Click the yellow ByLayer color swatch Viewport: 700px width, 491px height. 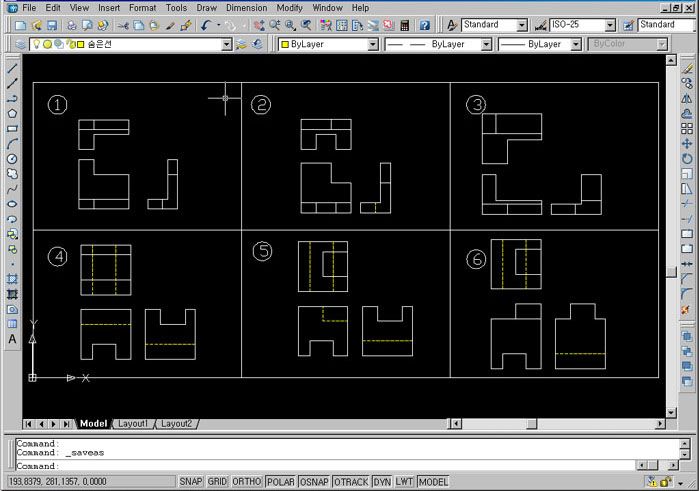click(x=285, y=44)
